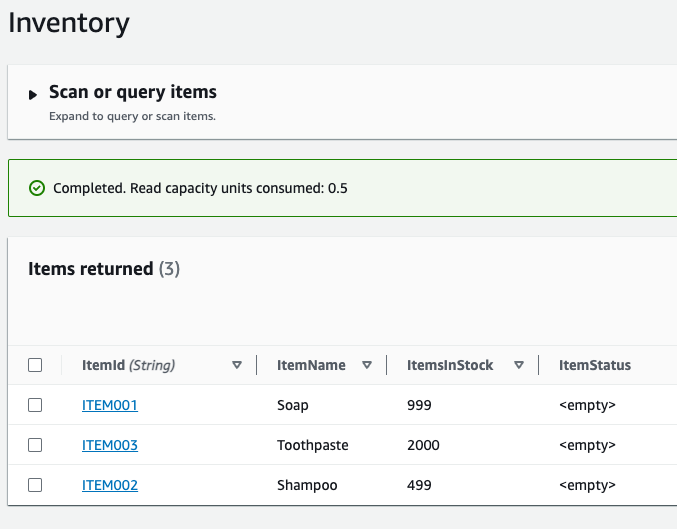Viewport: 677px width, 529px height.
Task: Click the ItemName column sort arrow
Action: point(367,365)
